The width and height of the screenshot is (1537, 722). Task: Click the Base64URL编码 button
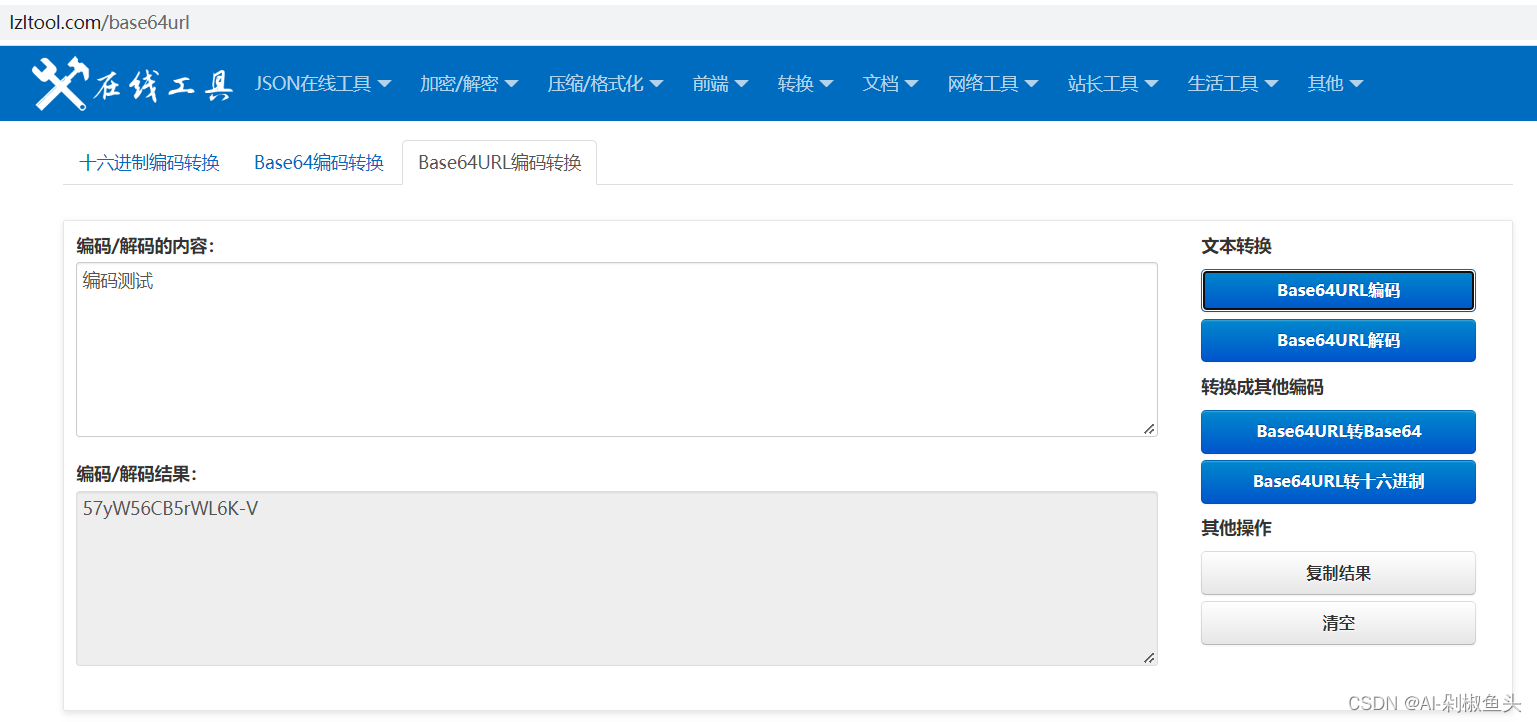pos(1338,290)
